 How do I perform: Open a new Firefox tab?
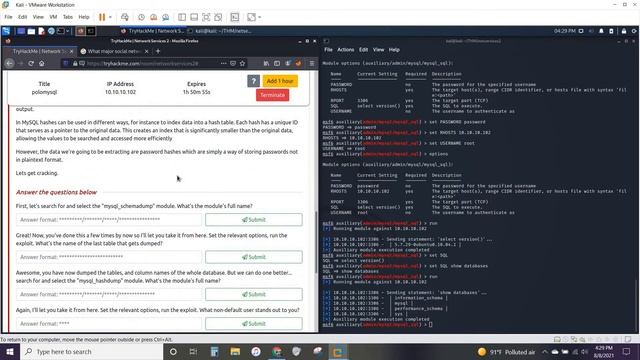coord(158,51)
